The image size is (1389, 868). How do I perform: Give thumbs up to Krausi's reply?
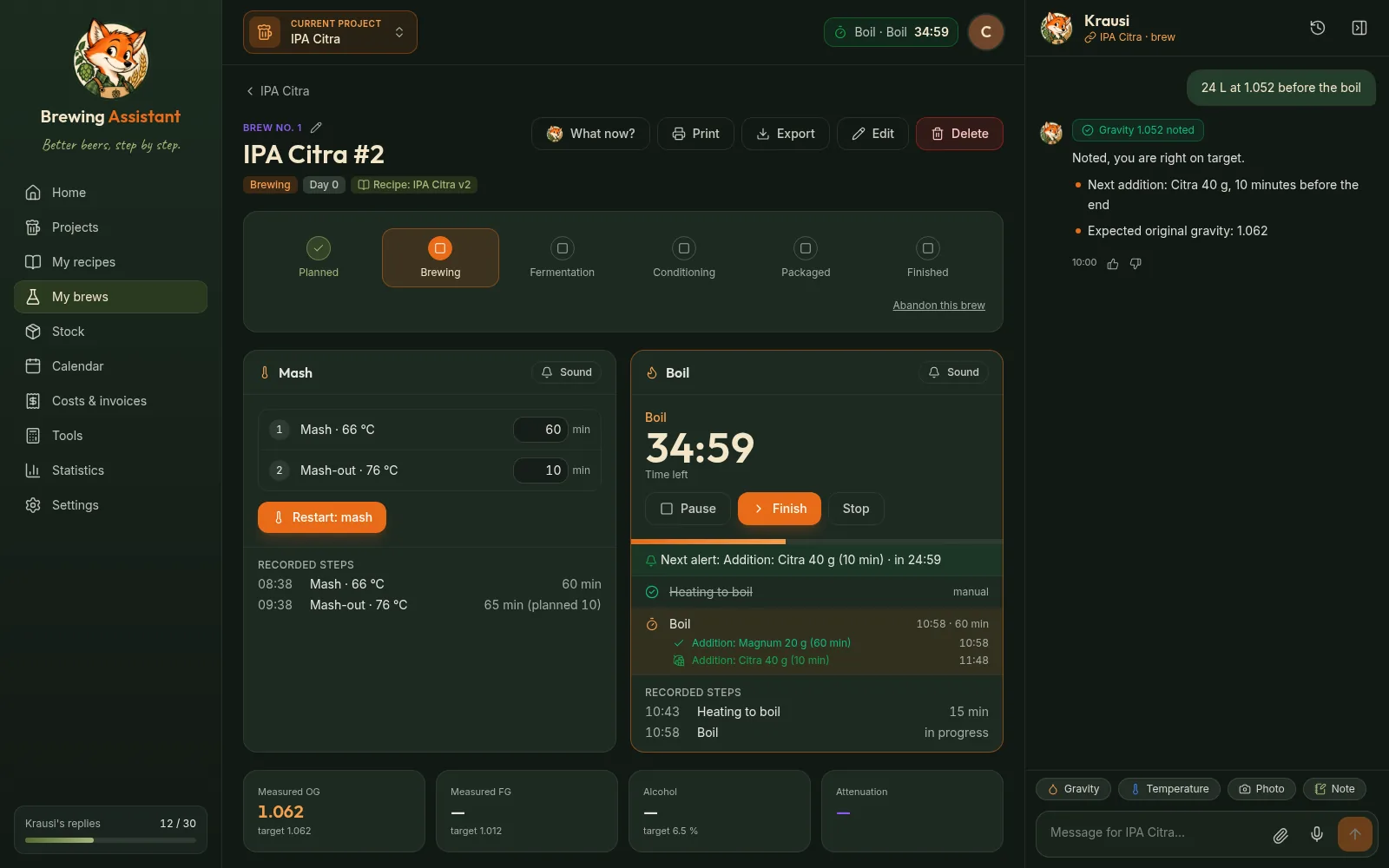click(x=1113, y=264)
